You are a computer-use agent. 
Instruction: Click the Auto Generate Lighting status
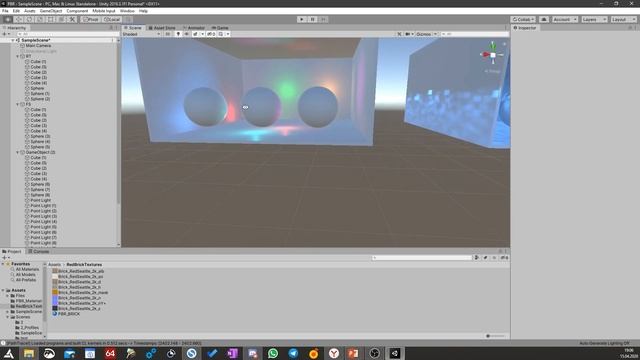point(604,343)
